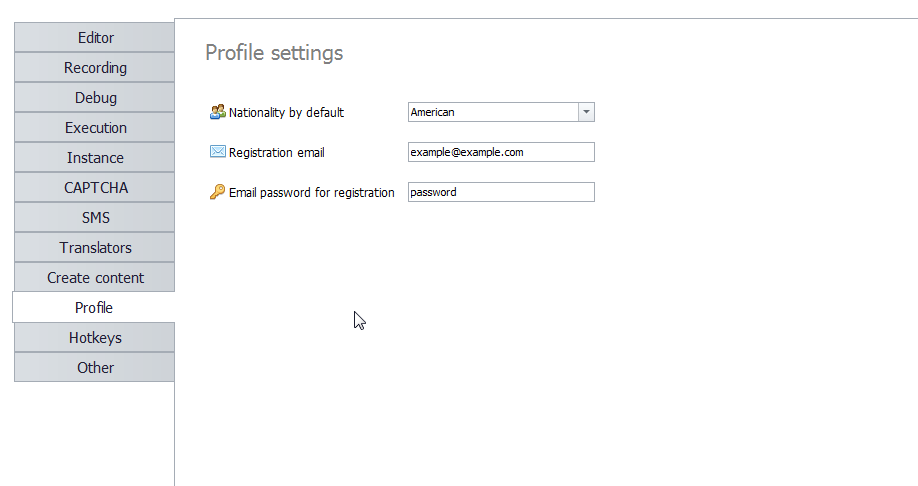Click the Nationality by default label
Image resolution: width=918 pixels, height=486 pixels.
[286, 112]
